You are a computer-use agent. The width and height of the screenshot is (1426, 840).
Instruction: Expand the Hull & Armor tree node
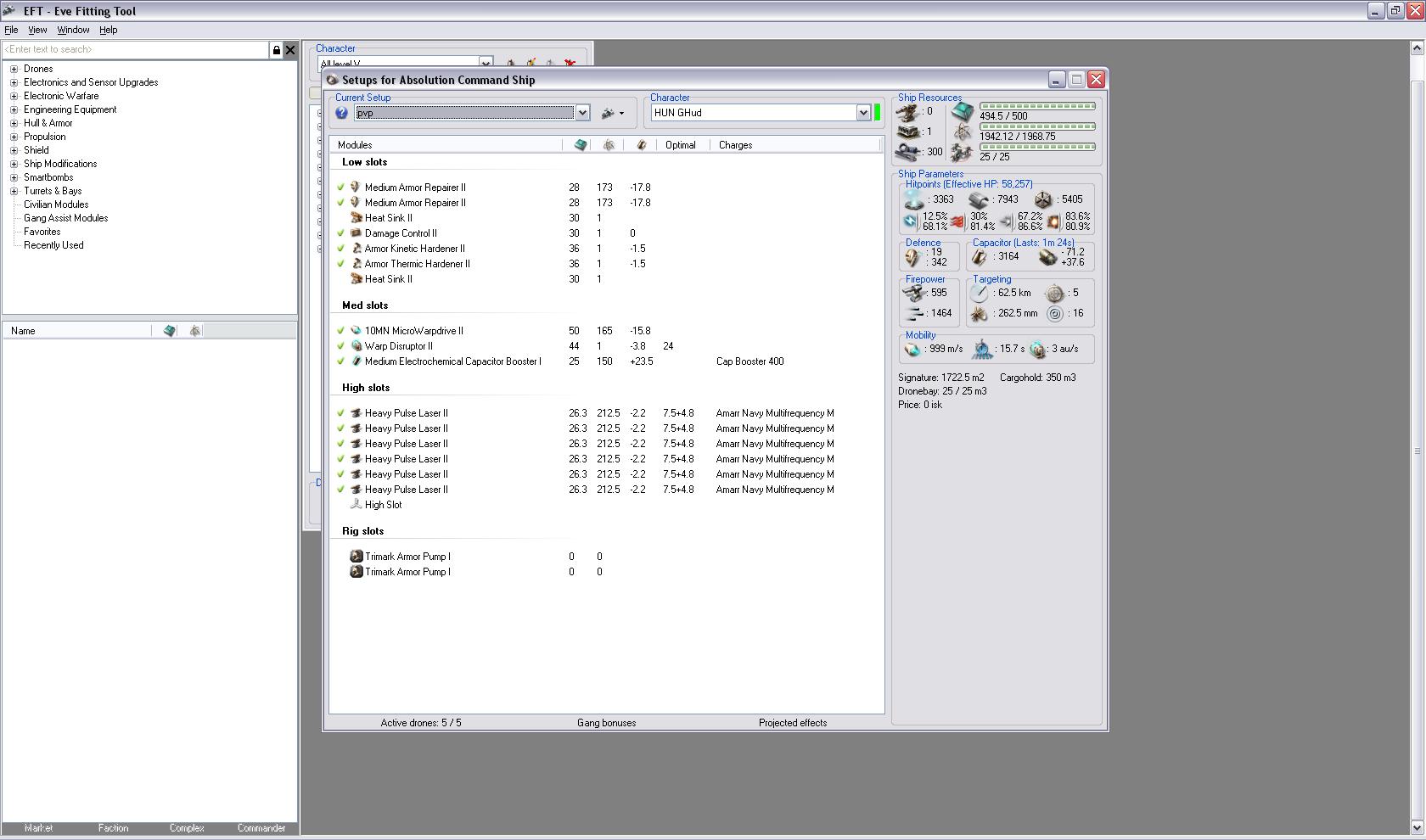14,123
